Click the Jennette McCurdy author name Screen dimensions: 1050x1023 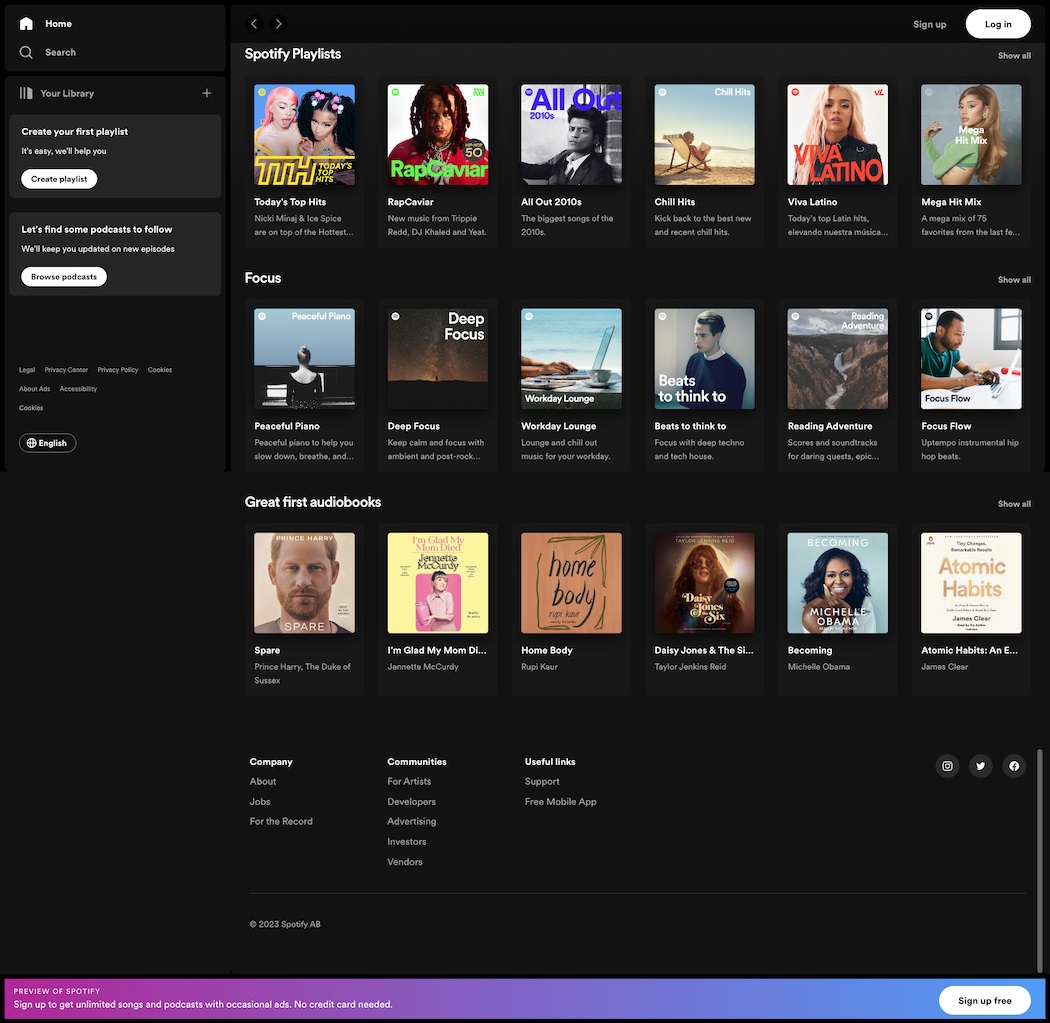point(423,667)
